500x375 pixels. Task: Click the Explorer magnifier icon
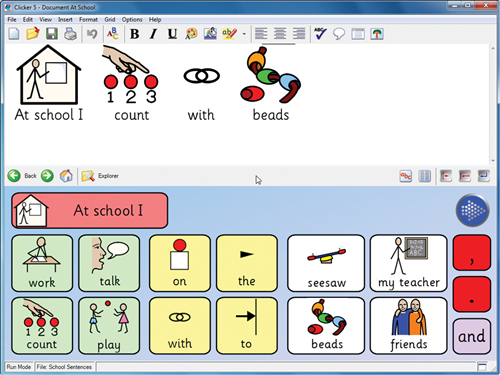click(88, 176)
